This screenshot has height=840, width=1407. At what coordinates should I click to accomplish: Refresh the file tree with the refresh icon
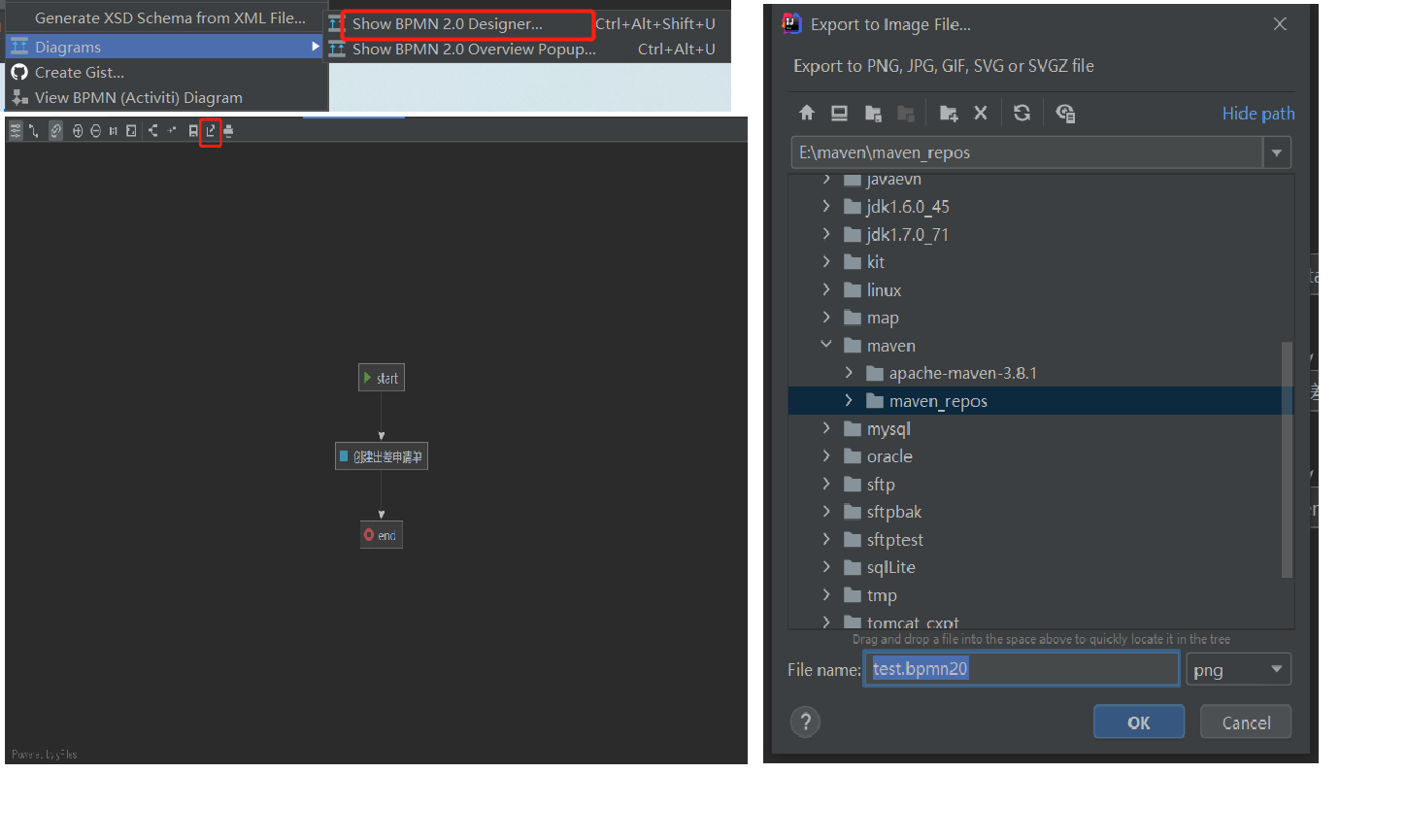[x=1022, y=113]
